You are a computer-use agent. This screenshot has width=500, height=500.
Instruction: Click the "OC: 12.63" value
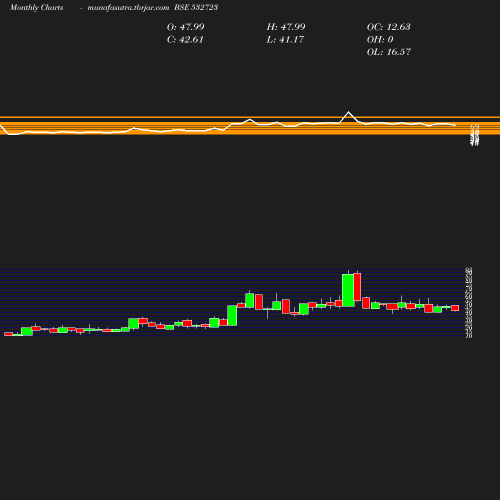tap(389, 27)
